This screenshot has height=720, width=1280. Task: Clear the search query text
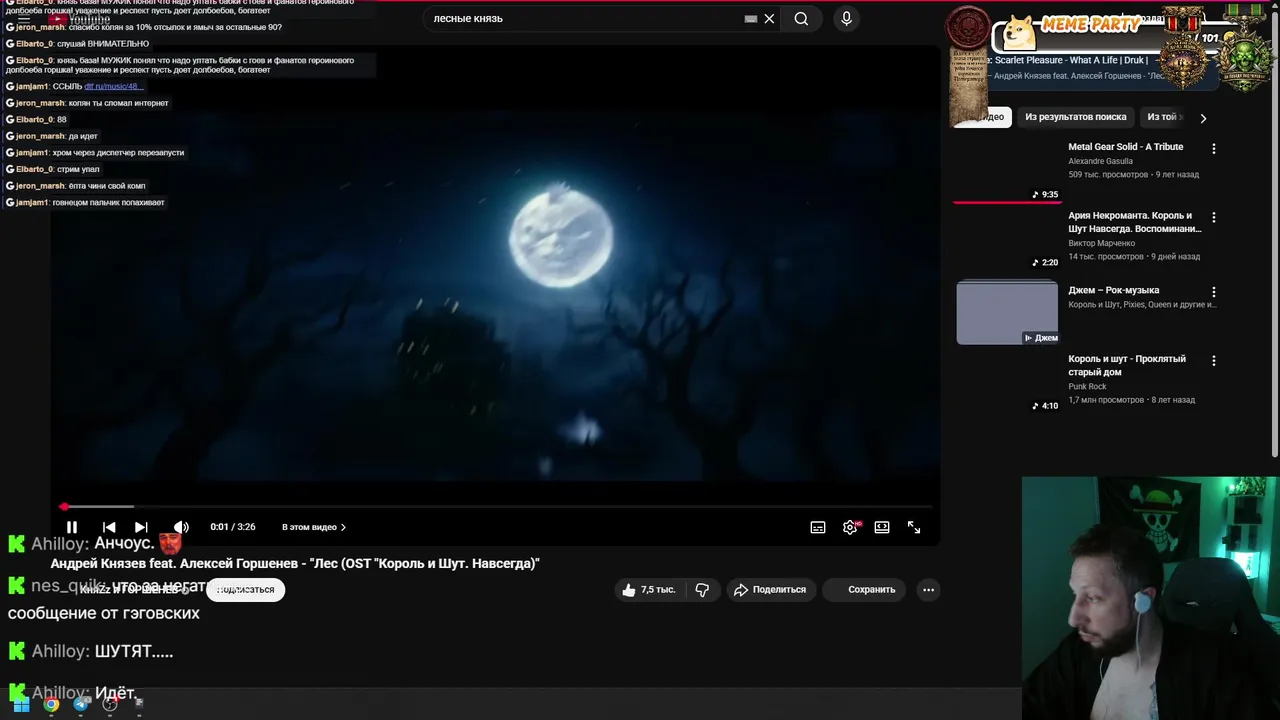coord(769,18)
